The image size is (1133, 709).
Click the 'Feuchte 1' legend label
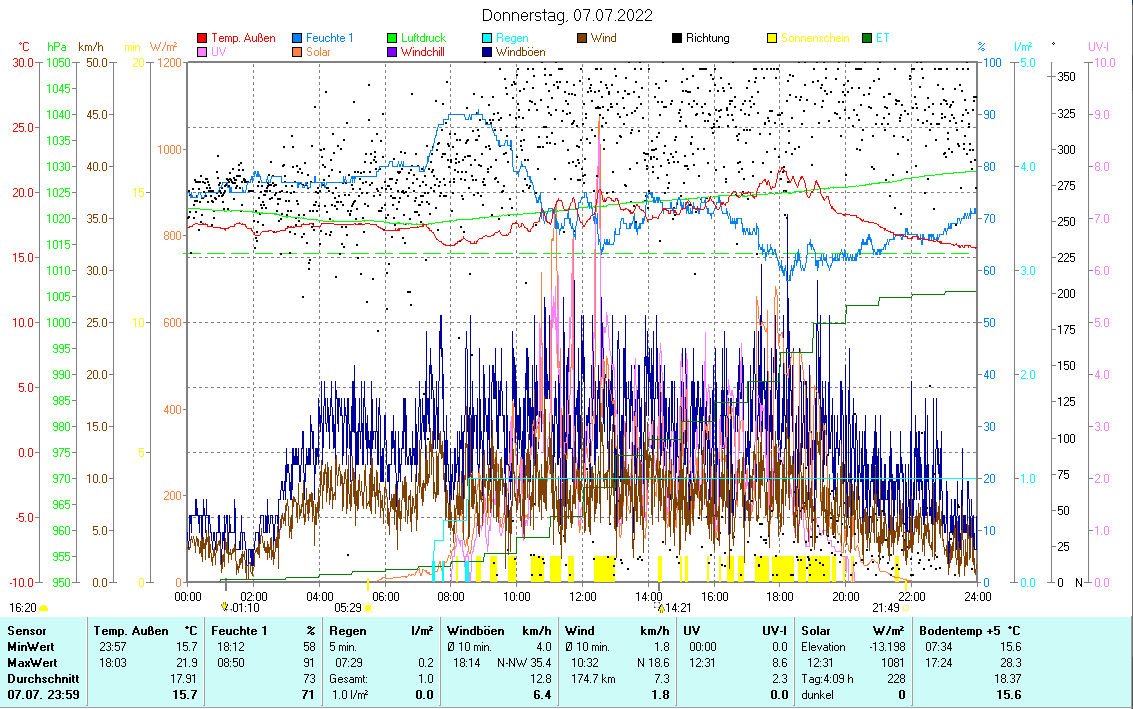pyautogui.click(x=329, y=38)
